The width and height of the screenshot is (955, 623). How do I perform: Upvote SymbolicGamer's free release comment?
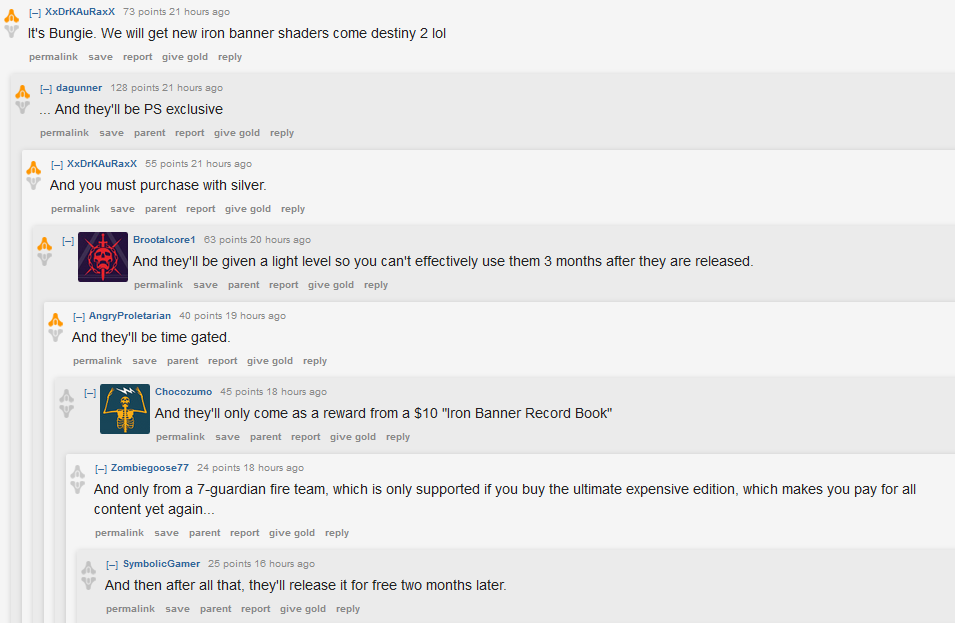pyautogui.click(x=89, y=567)
